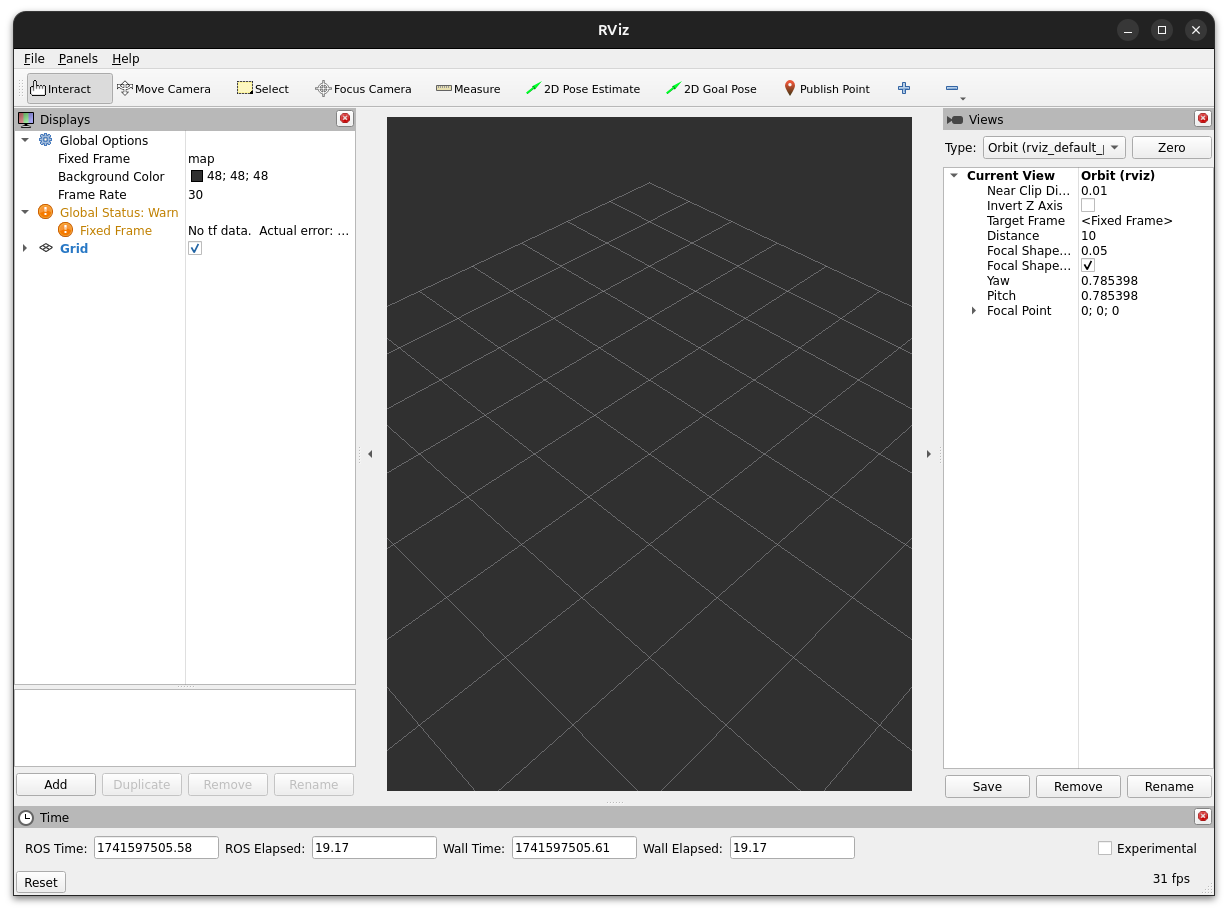The image size is (1228, 912).
Task: Activate the Move Camera tool
Action: [164, 88]
